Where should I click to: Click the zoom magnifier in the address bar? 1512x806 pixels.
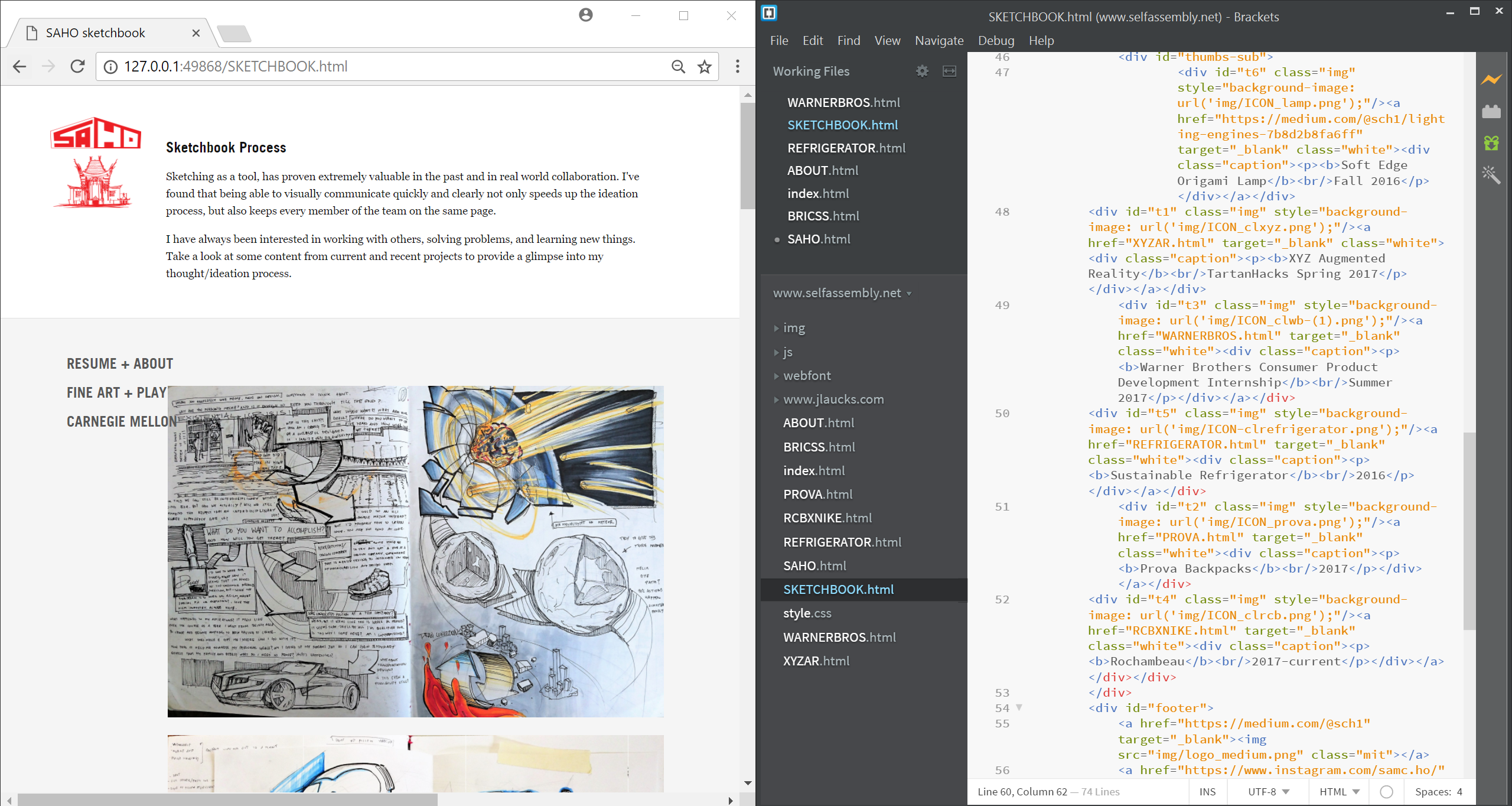(x=678, y=66)
